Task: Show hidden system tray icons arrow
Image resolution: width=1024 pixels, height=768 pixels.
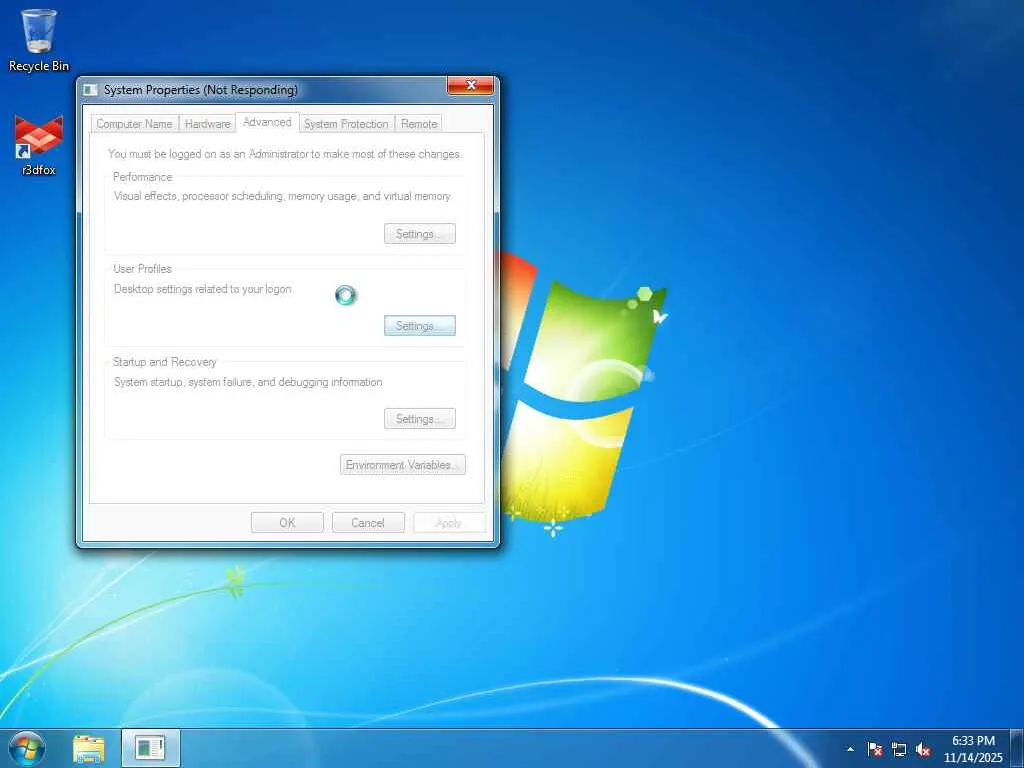Action: pyautogui.click(x=850, y=749)
